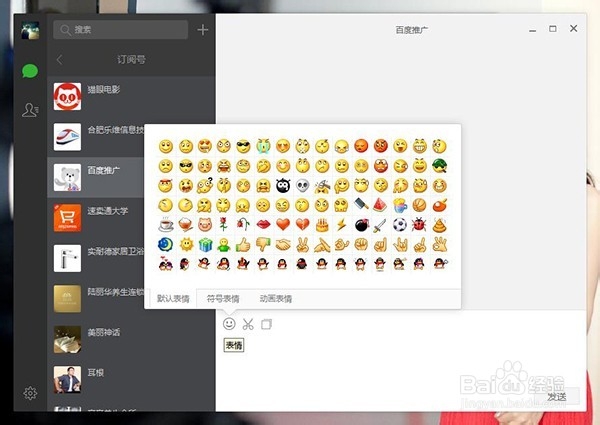Open the 猫眼电影 subscription
The image size is (600, 425).
click(131, 96)
